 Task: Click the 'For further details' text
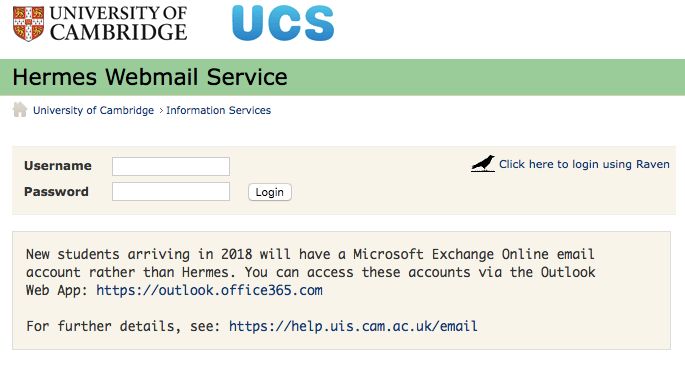(123, 326)
